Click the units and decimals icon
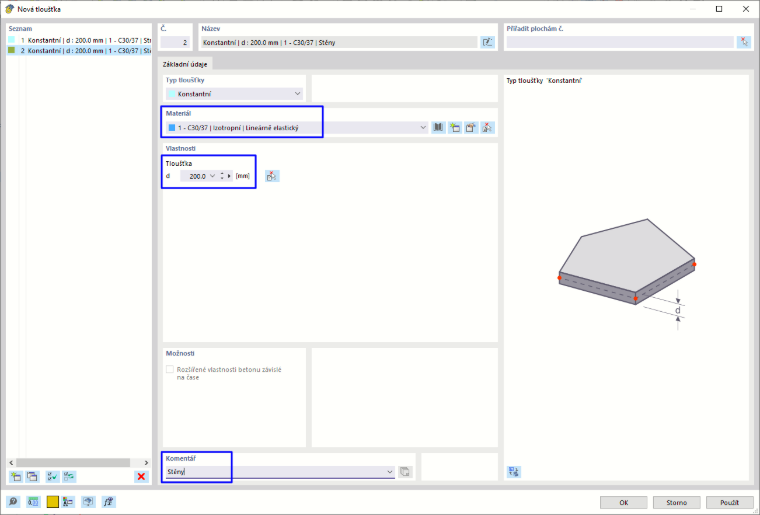Image resolution: width=760 pixels, height=515 pixels. coord(33,502)
